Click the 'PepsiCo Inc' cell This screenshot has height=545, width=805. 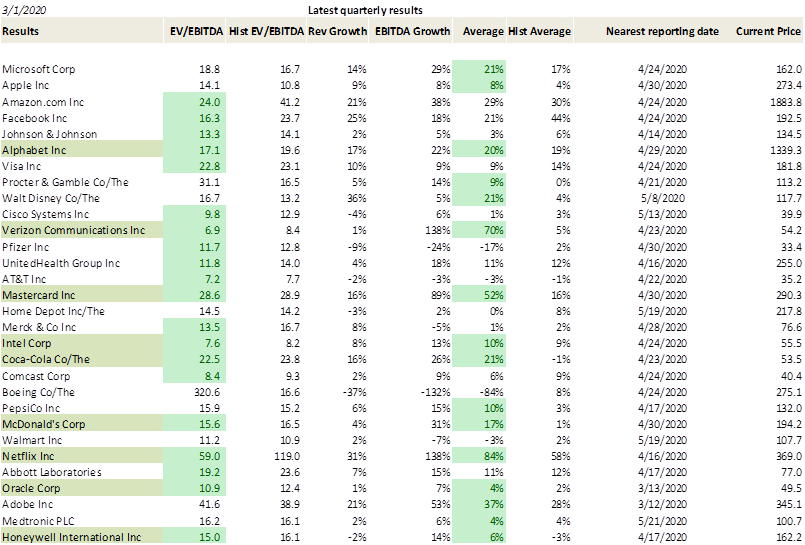(x=31, y=408)
